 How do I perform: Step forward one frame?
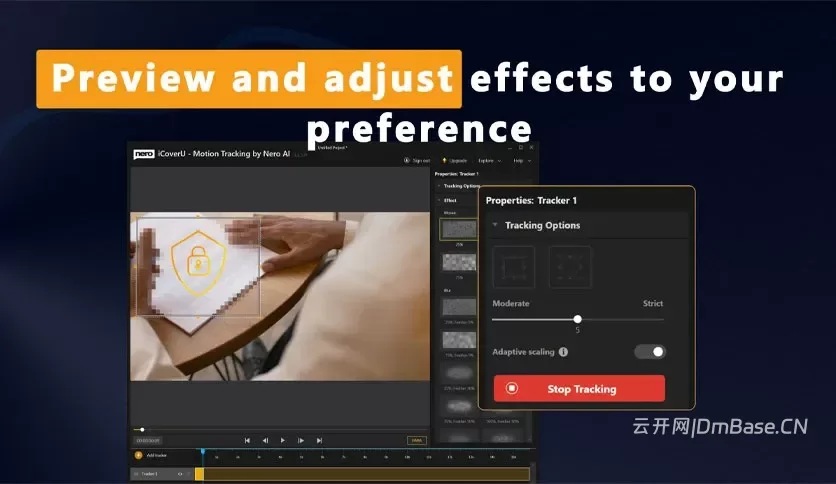click(x=301, y=440)
